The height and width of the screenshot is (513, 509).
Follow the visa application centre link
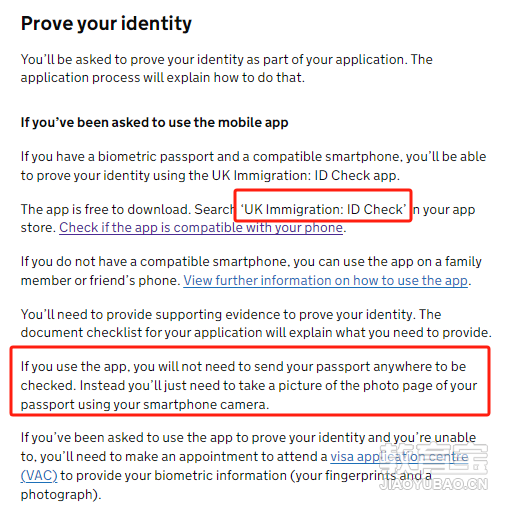[399, 457]
